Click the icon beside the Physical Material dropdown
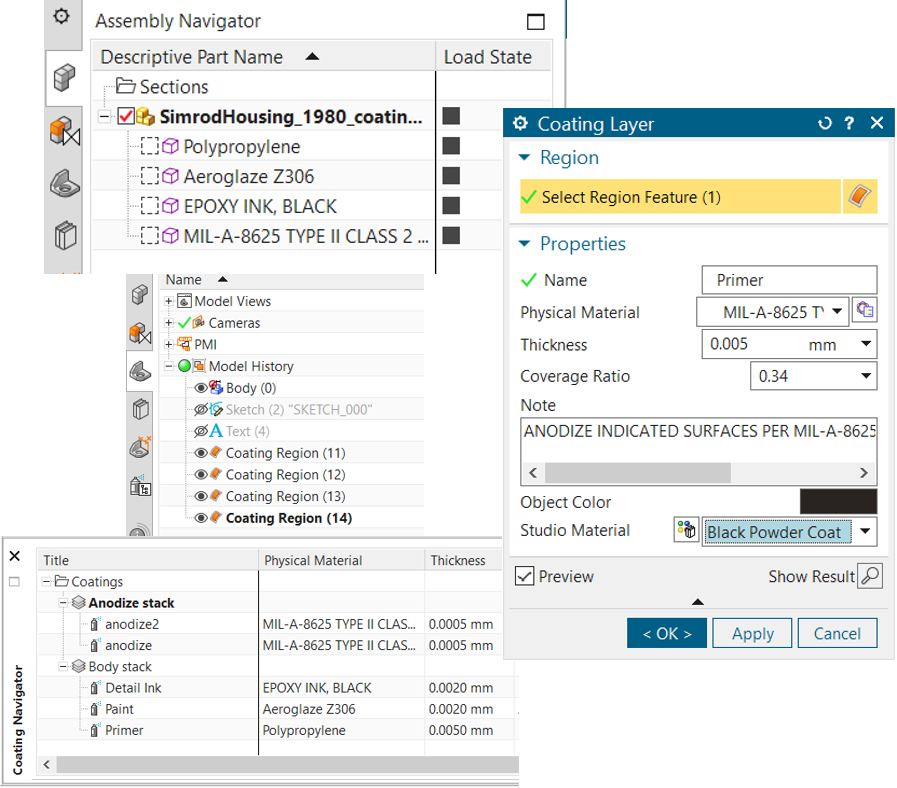Image resolution: width=897 pixels, height=788 pixels. [864, 311]
